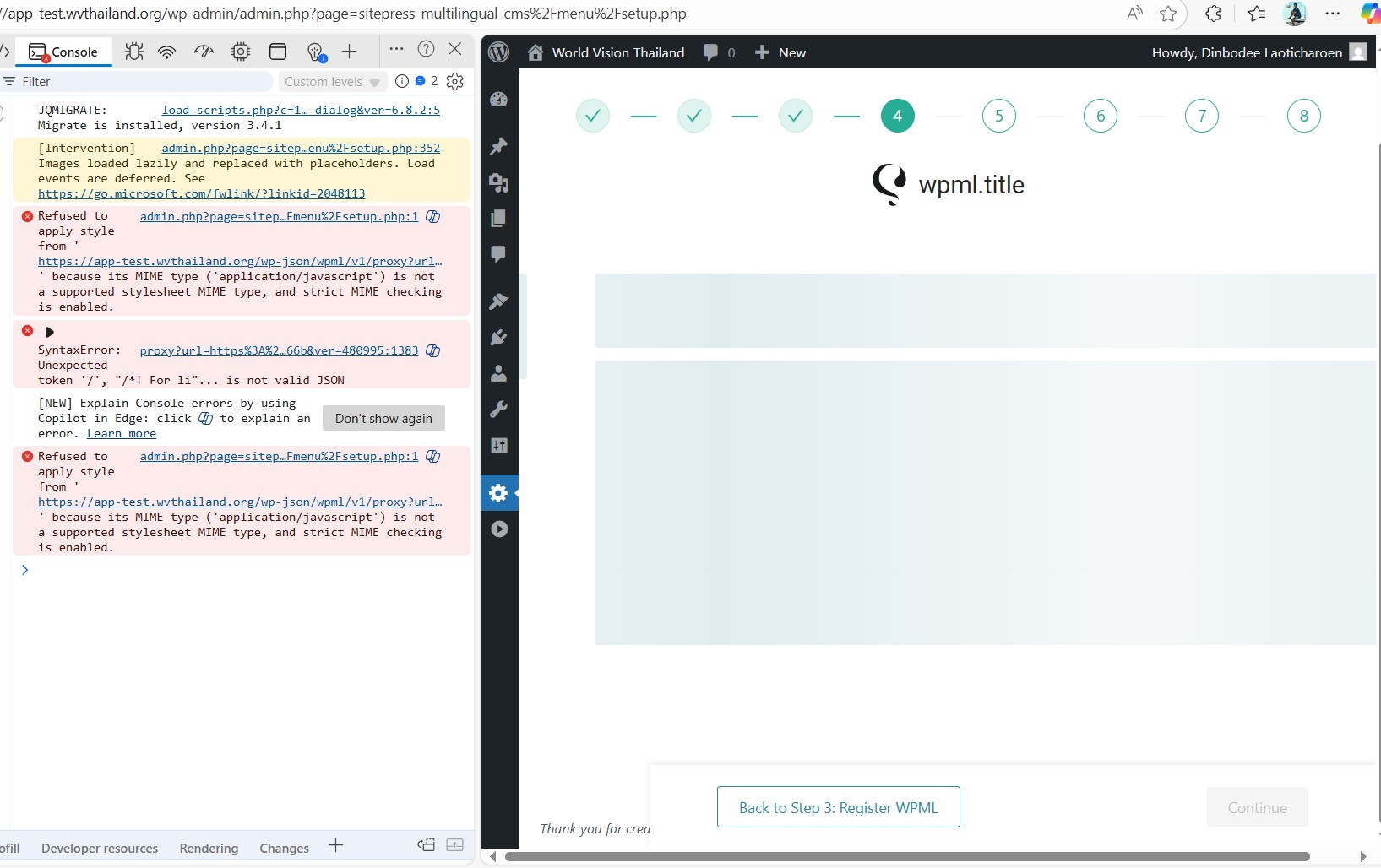Follow the go.microsoft.com fwlink link

[202, 193]
